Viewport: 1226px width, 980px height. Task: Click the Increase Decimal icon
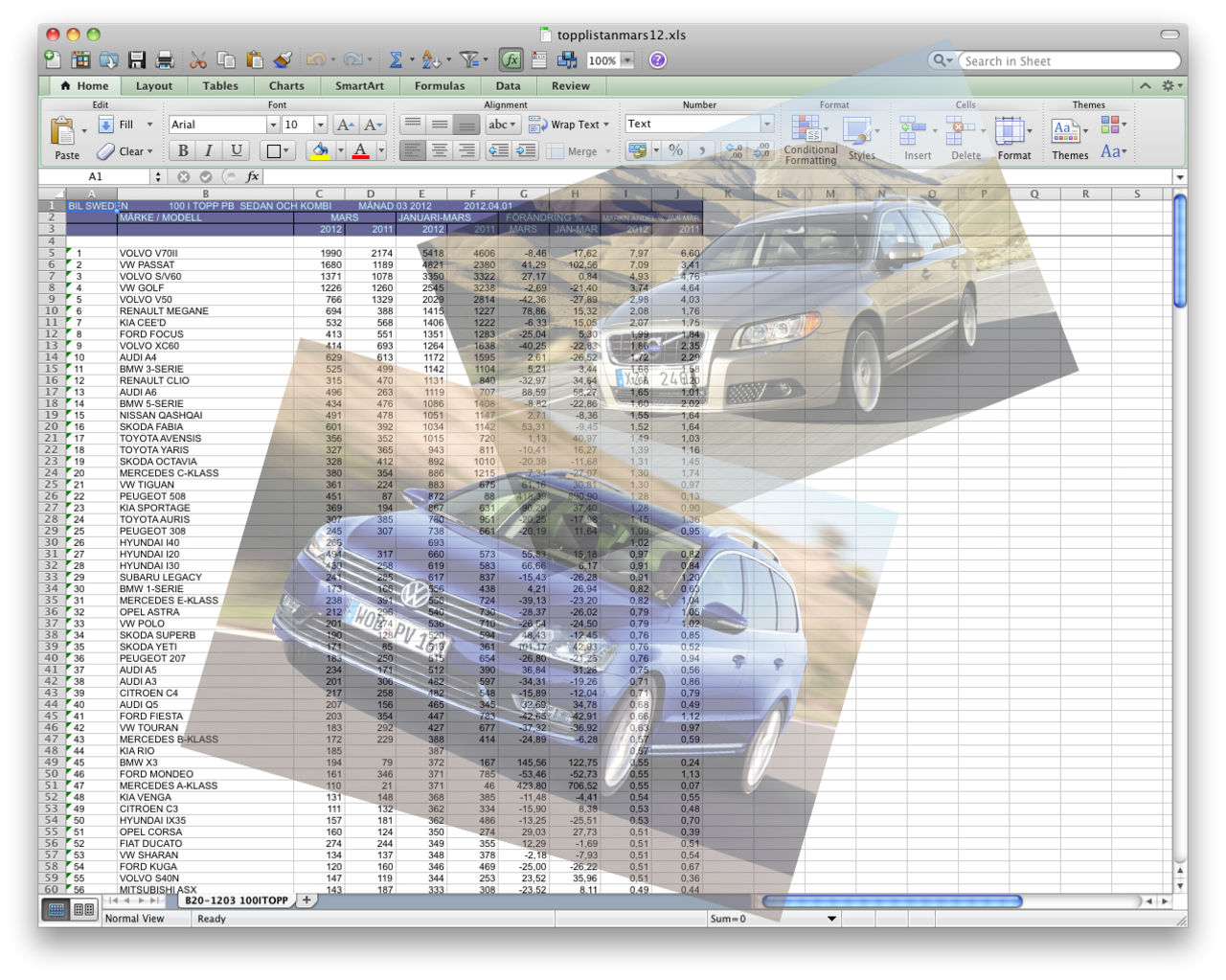coord(734,150)
